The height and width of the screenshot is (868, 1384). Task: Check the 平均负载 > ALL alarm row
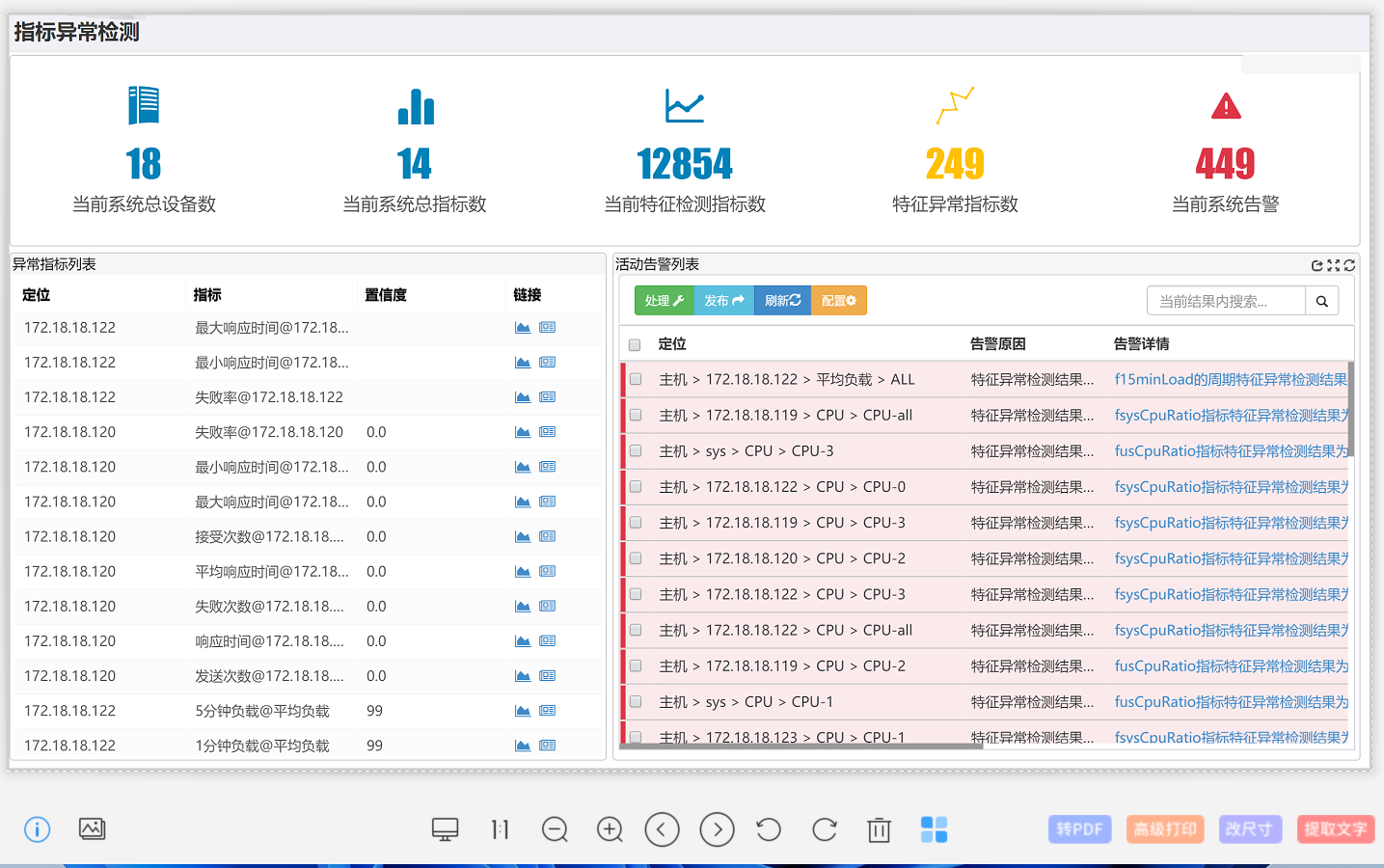pyautogui.click(x=636, y=380)
